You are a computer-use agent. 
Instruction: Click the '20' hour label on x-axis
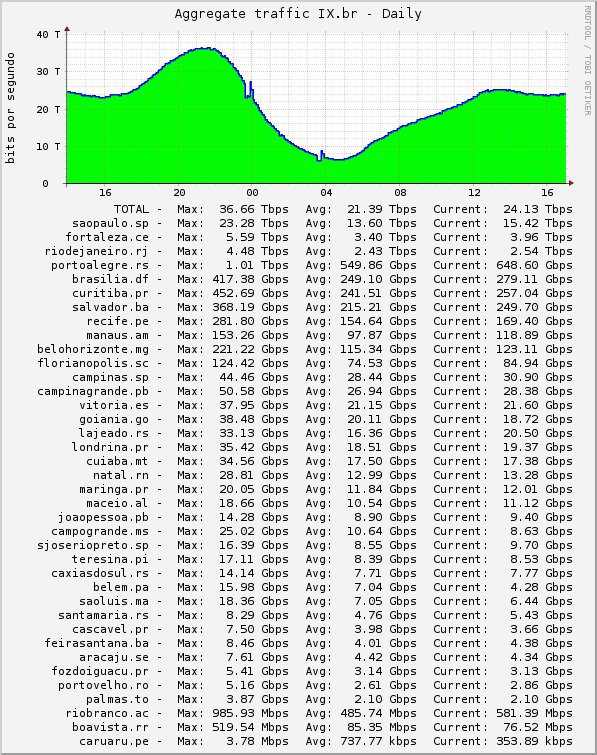(179, 193)
